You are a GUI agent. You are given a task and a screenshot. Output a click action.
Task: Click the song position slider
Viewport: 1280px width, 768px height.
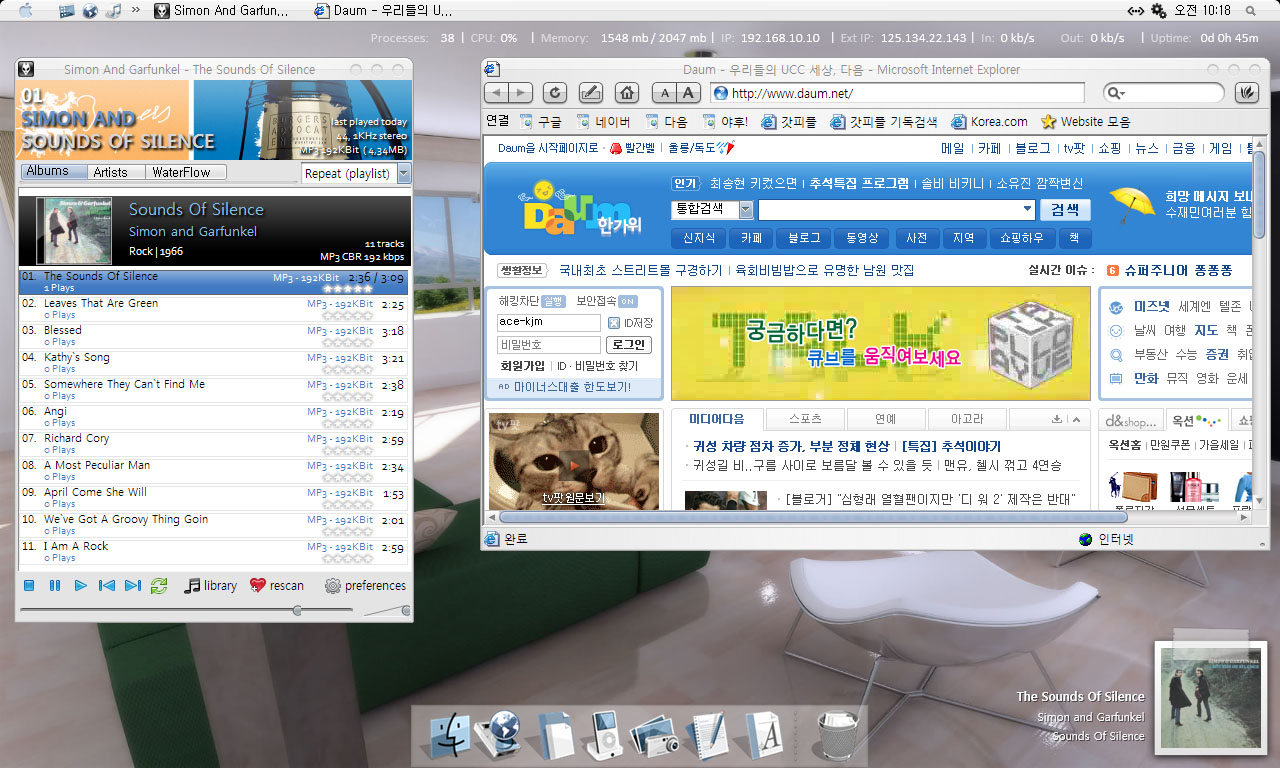(186, 610)
